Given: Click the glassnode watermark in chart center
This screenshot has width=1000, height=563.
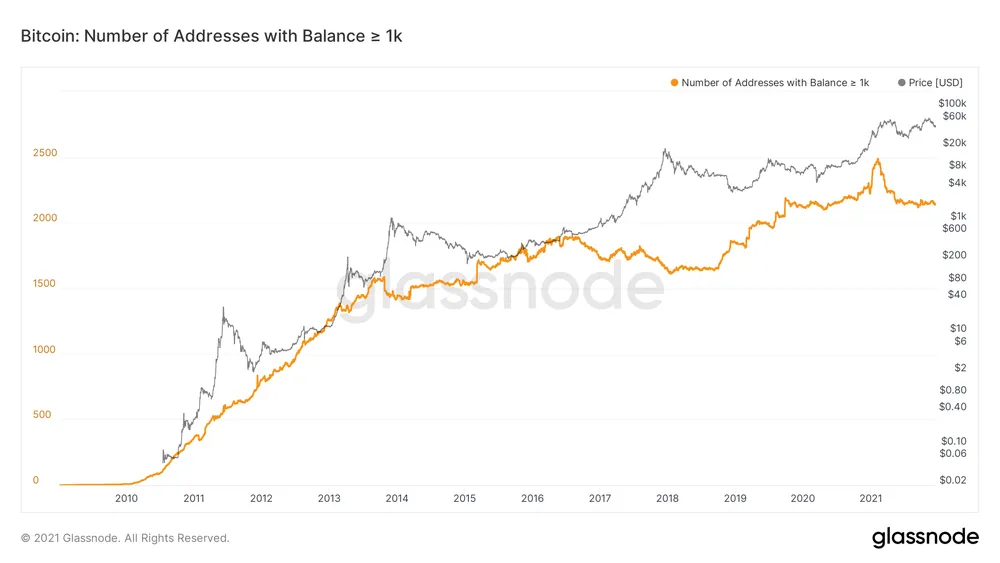Looking at the screenshot, I should click(x=508, y=288).
